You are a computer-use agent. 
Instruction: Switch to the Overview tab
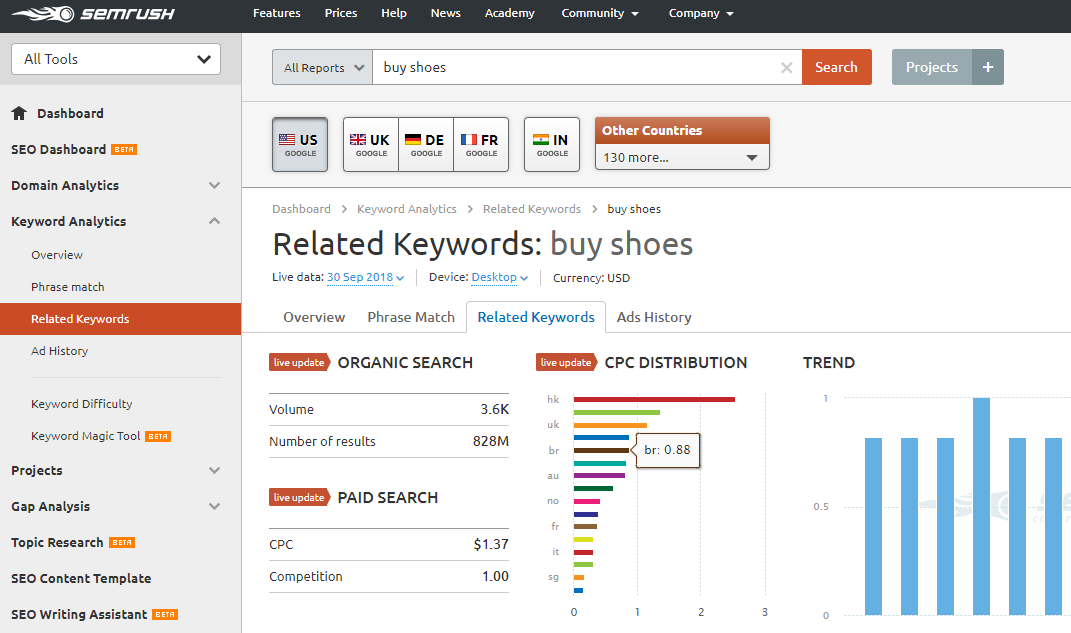click(314, 318)
